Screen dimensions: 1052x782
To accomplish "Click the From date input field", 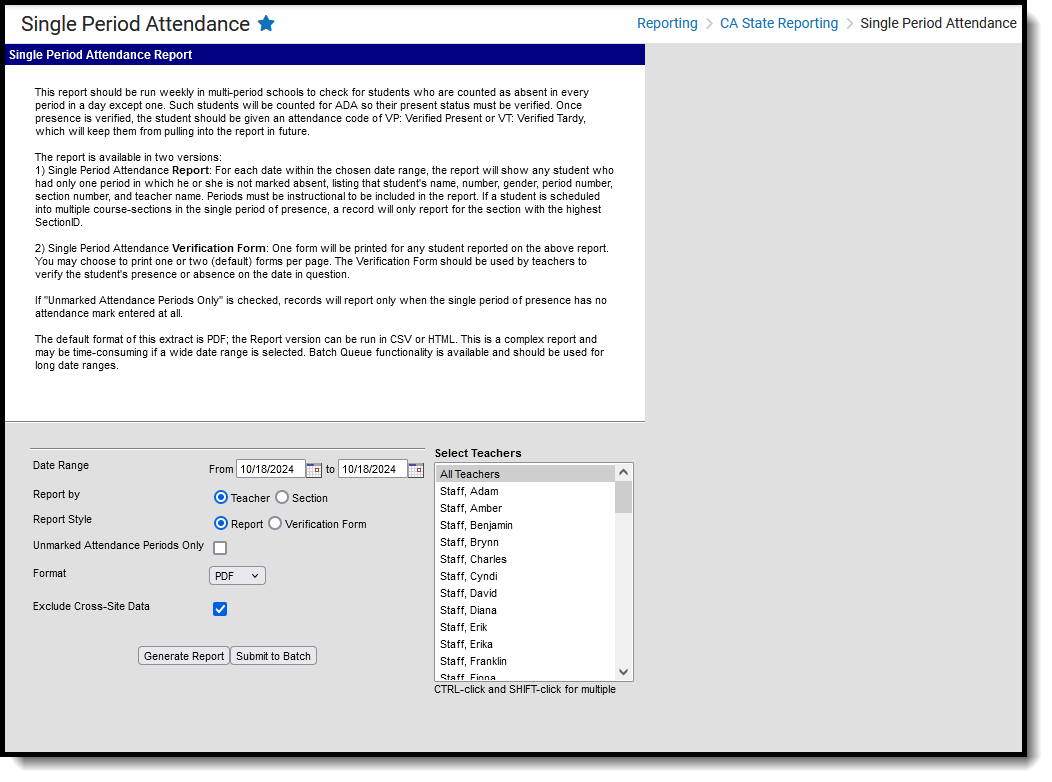I will click(270, 469).
